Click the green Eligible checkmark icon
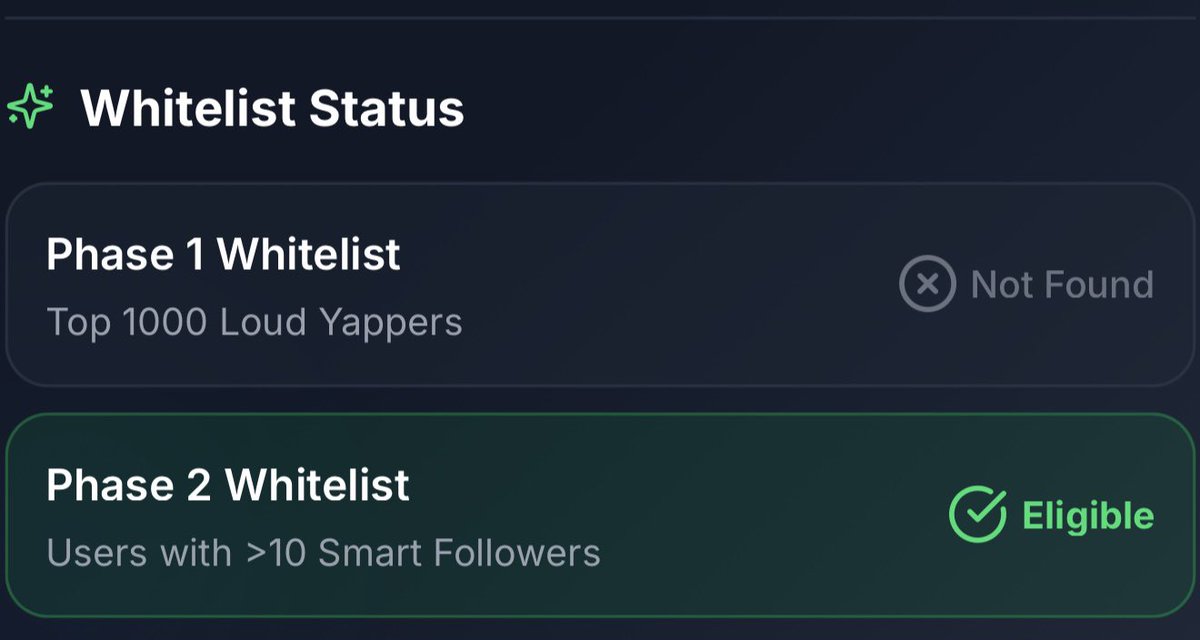Viewport: 1200px width, 640px height. [977, 515]
